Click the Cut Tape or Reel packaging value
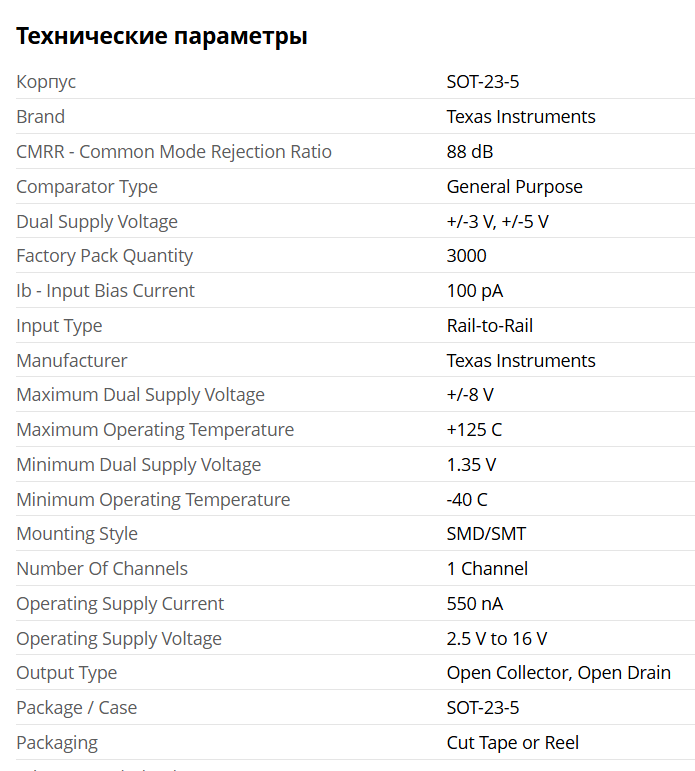Screen dimensions: 695x771 pyautogui.click(x=512, y=743)
